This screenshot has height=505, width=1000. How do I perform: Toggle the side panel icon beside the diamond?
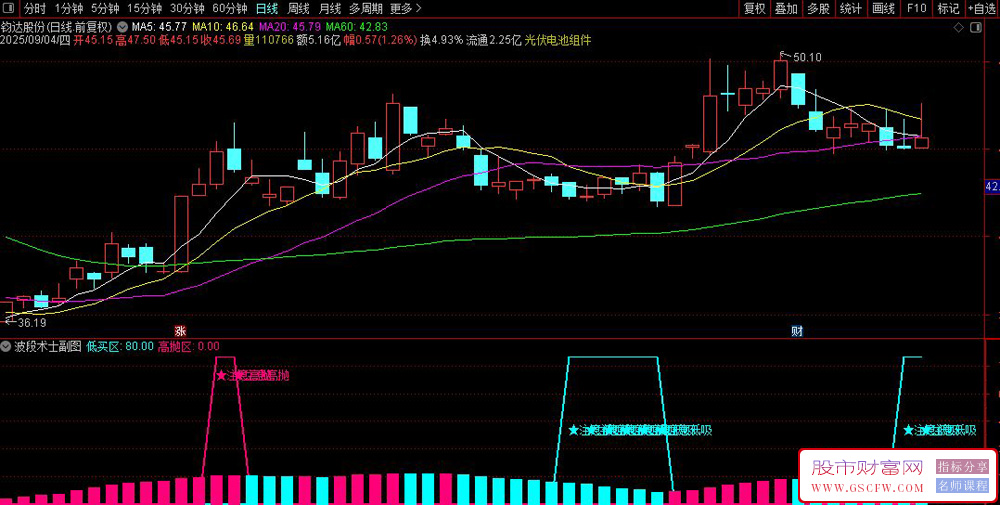(x=974, y=28)
